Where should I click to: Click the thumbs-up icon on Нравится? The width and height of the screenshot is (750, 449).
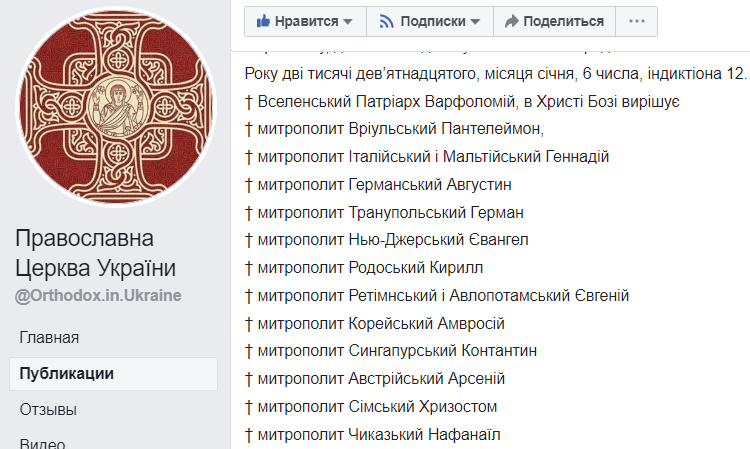coord(265,21)
